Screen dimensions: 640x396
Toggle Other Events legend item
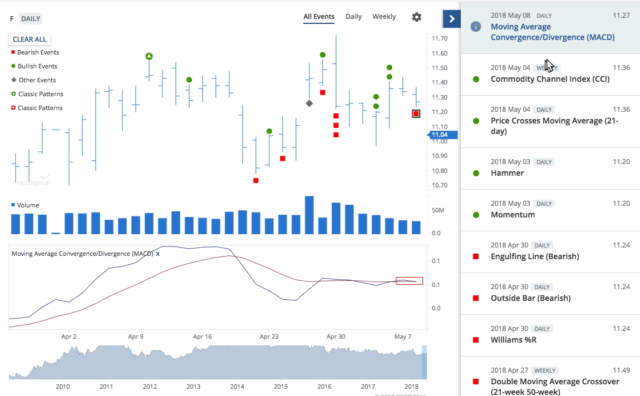click(33, 80)
